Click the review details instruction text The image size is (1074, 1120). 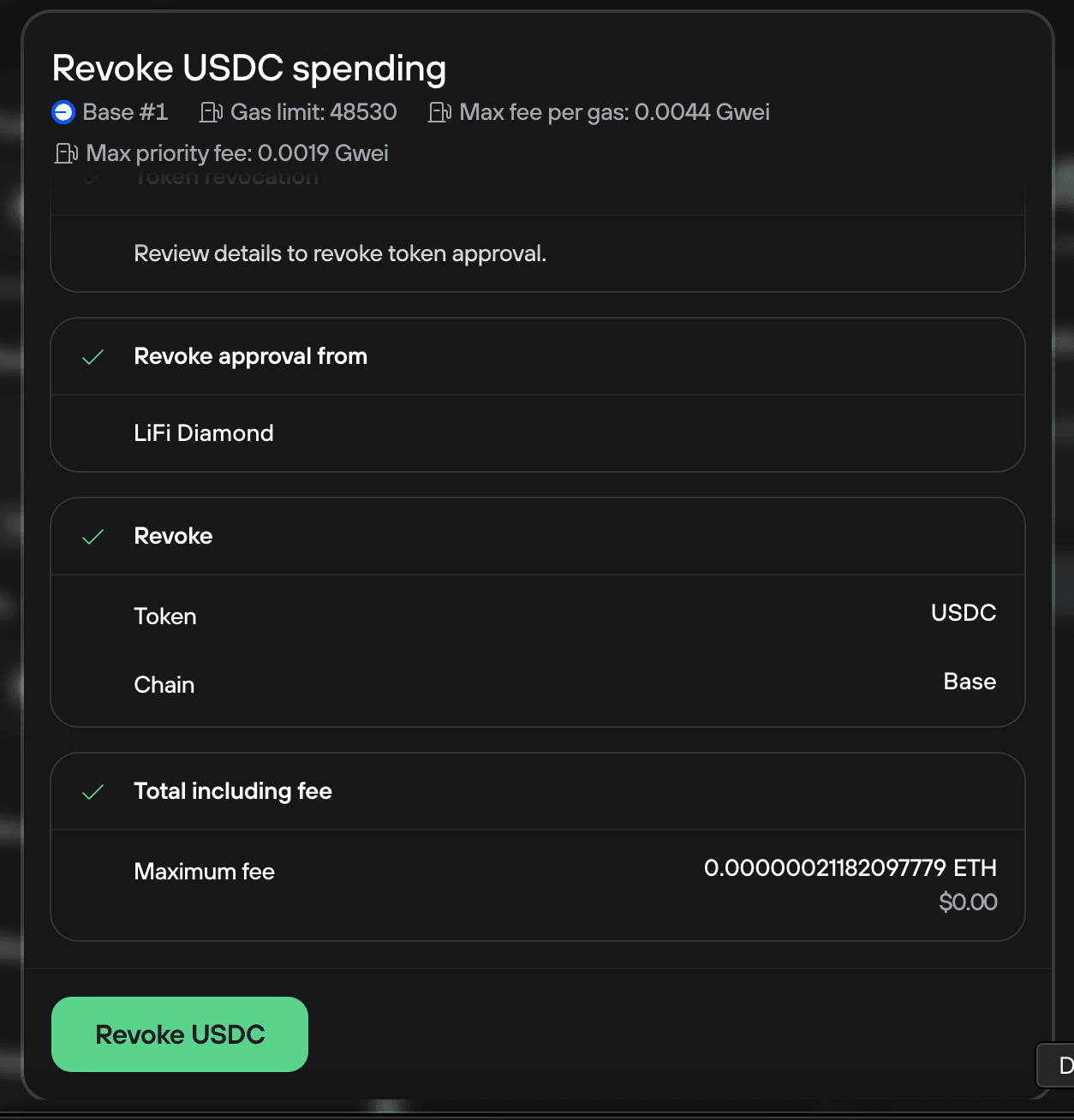click(x=339, y=253)
